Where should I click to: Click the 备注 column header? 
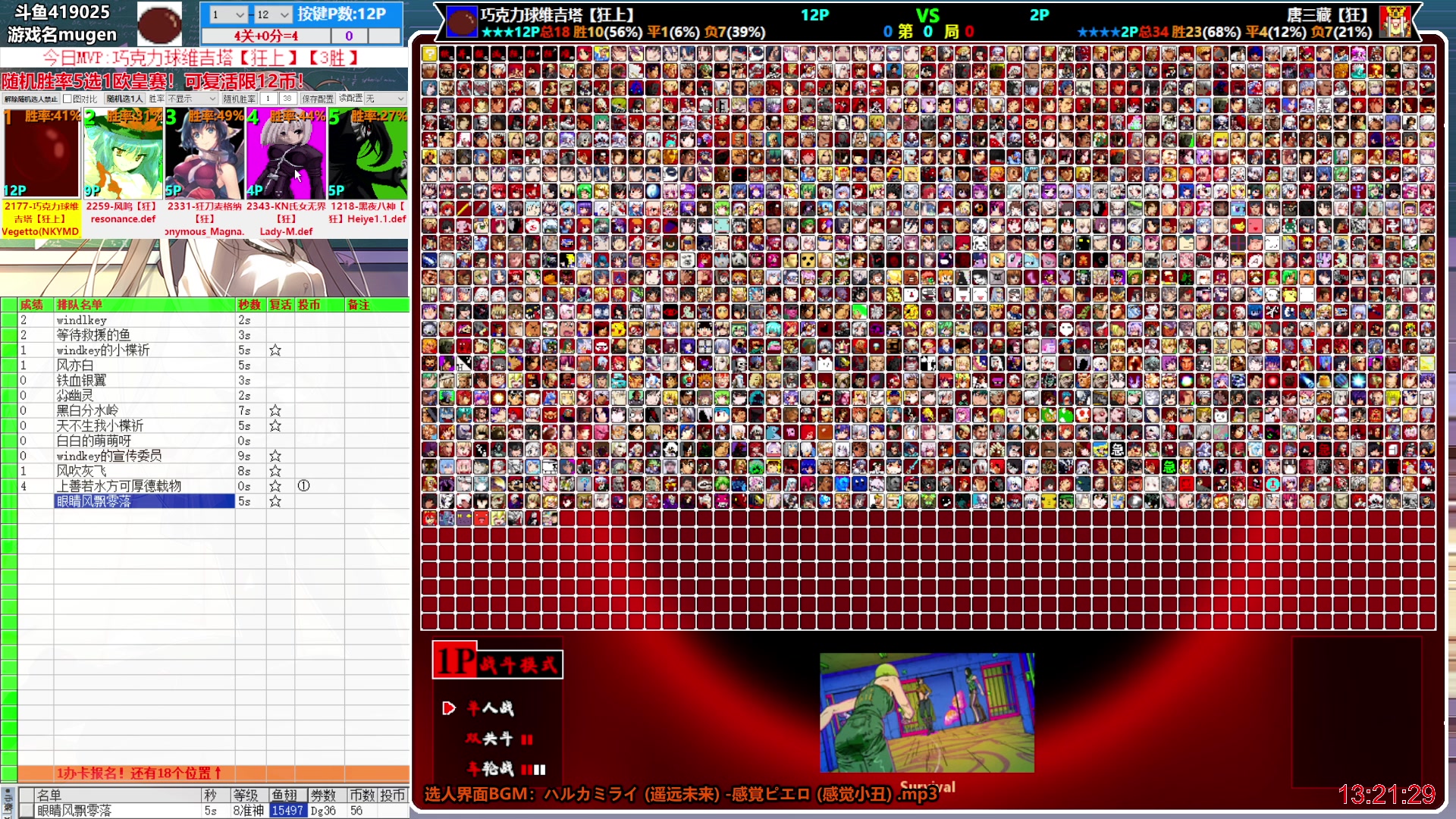pyautogui.click(x=377, y=305)
